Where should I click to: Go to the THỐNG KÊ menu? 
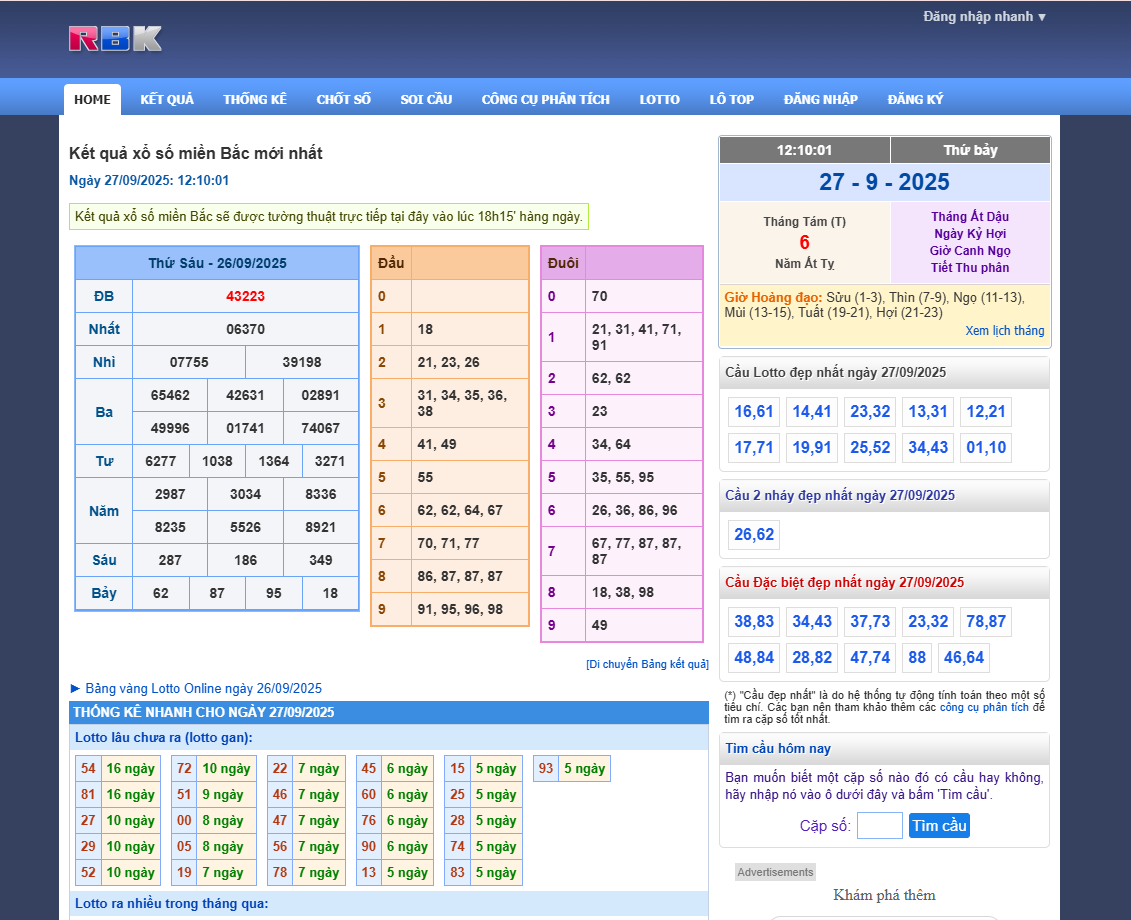click(255, 99)
